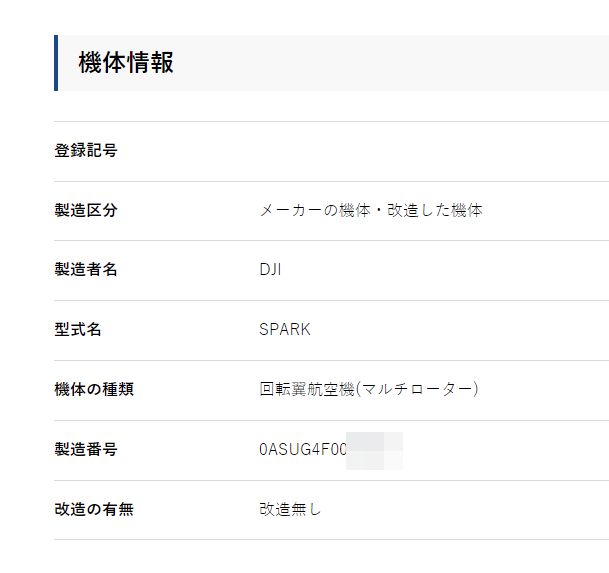This screenshot has height=573, width=609.
Task: Click the divider line above the 登録記号 row
Action: pos(330,122)
